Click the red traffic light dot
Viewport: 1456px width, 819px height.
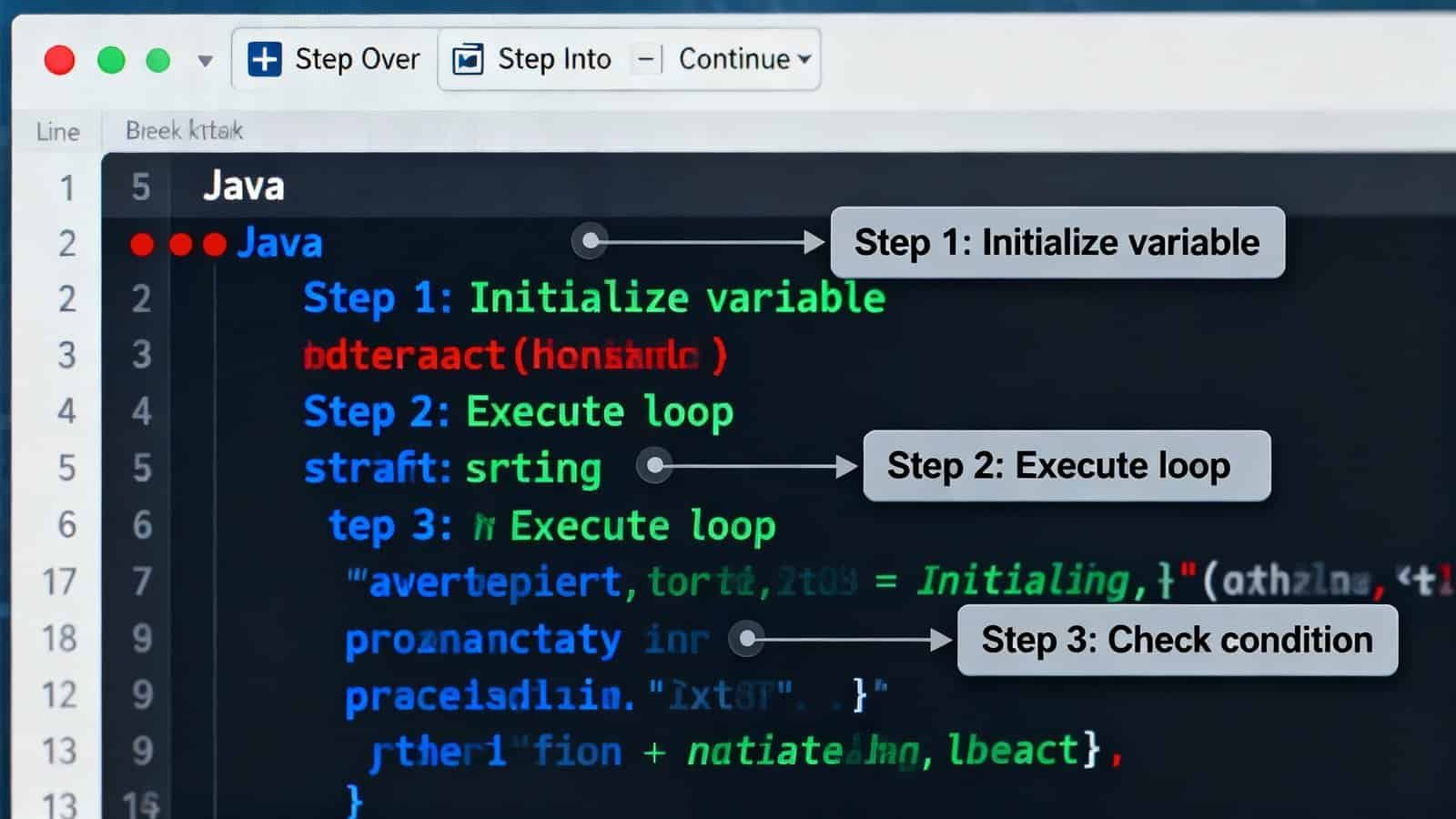(58, 58)
